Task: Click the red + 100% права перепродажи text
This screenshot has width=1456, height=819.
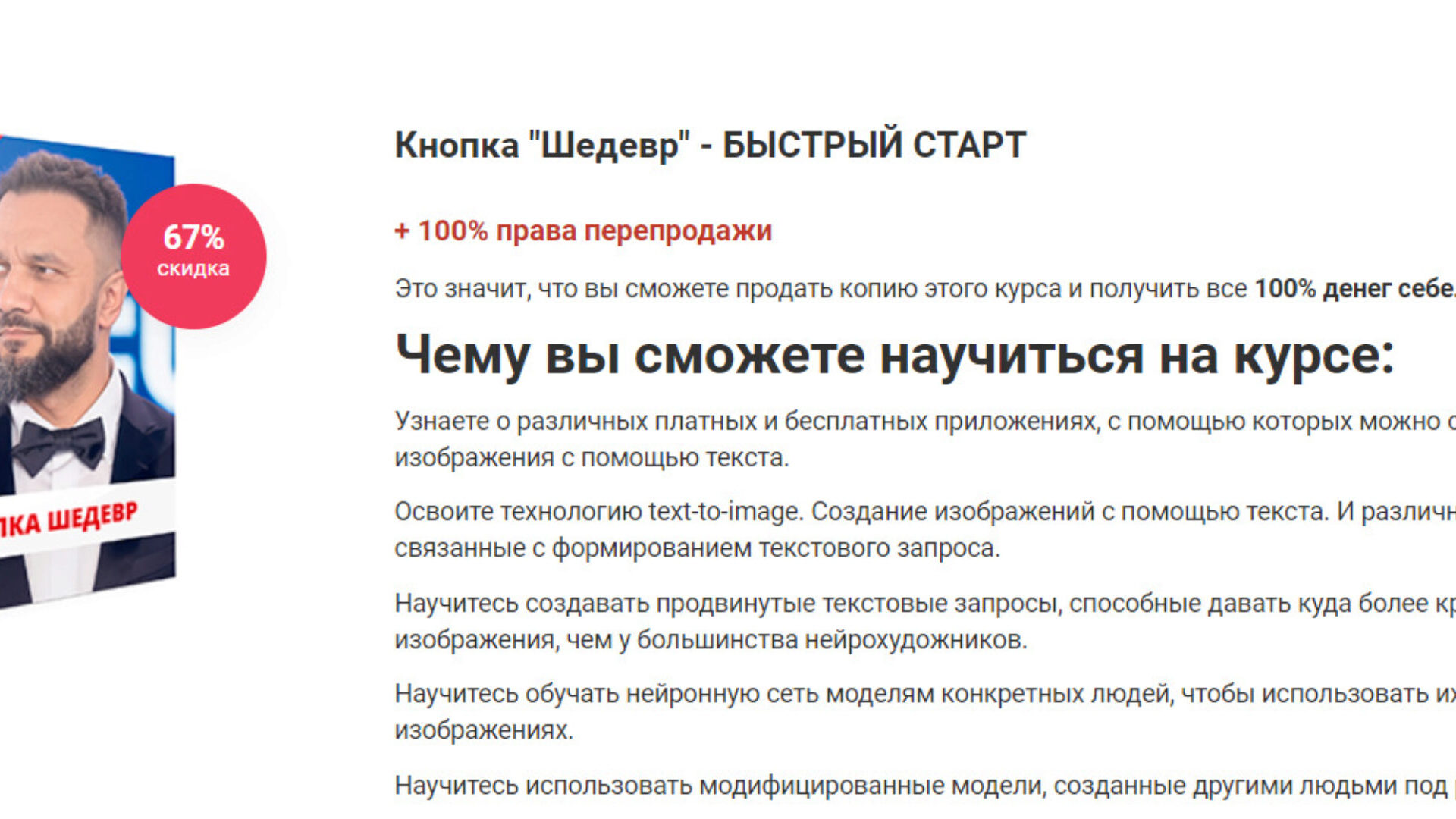Action: [x=583, y=231]
